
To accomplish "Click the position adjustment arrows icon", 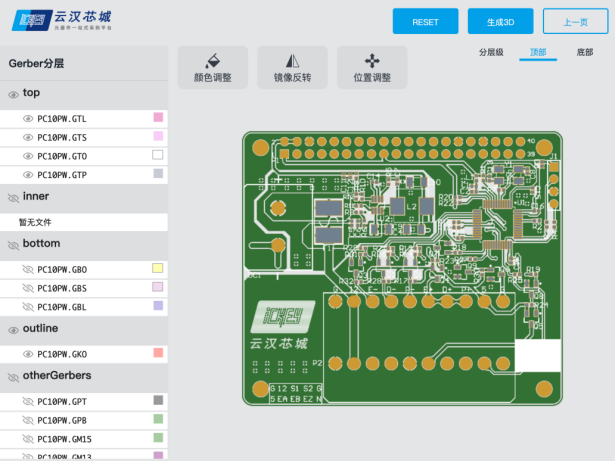I will pos(372,60).
